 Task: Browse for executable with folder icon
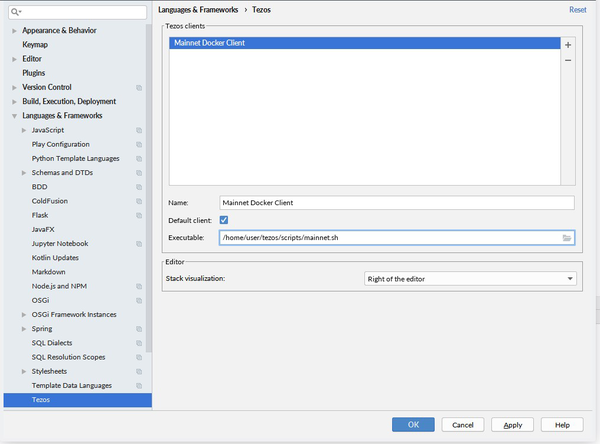[567, 238]
